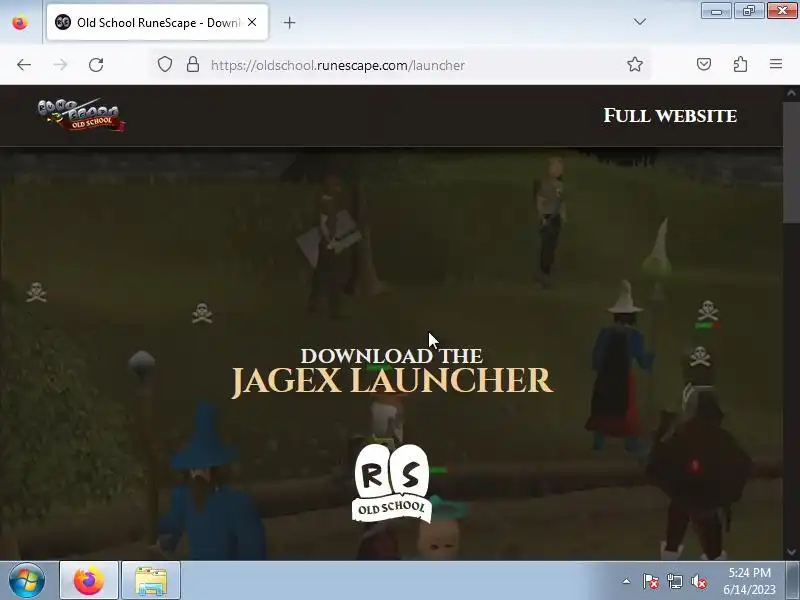Minimize the Firefox window

[x=716, y=11]
